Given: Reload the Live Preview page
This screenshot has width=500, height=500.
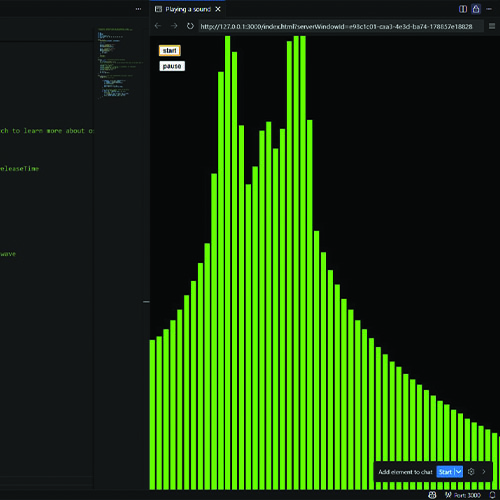Looking at the screenshot, I should coord(190,26).
